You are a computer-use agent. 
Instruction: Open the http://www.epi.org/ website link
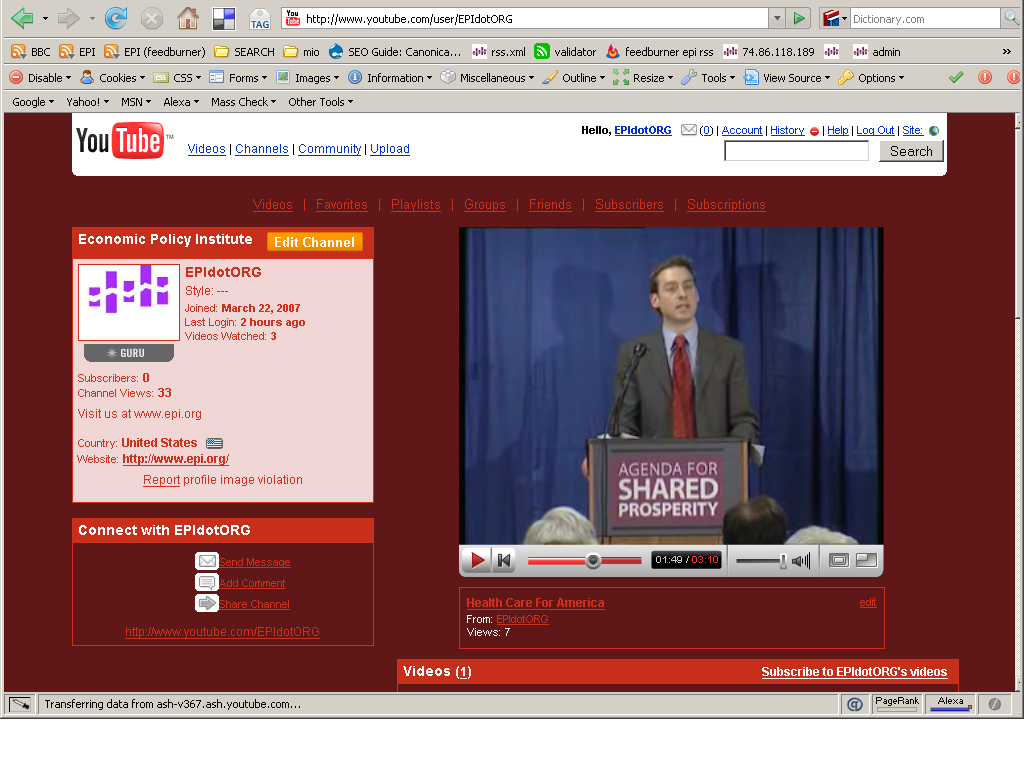[176, 458]
